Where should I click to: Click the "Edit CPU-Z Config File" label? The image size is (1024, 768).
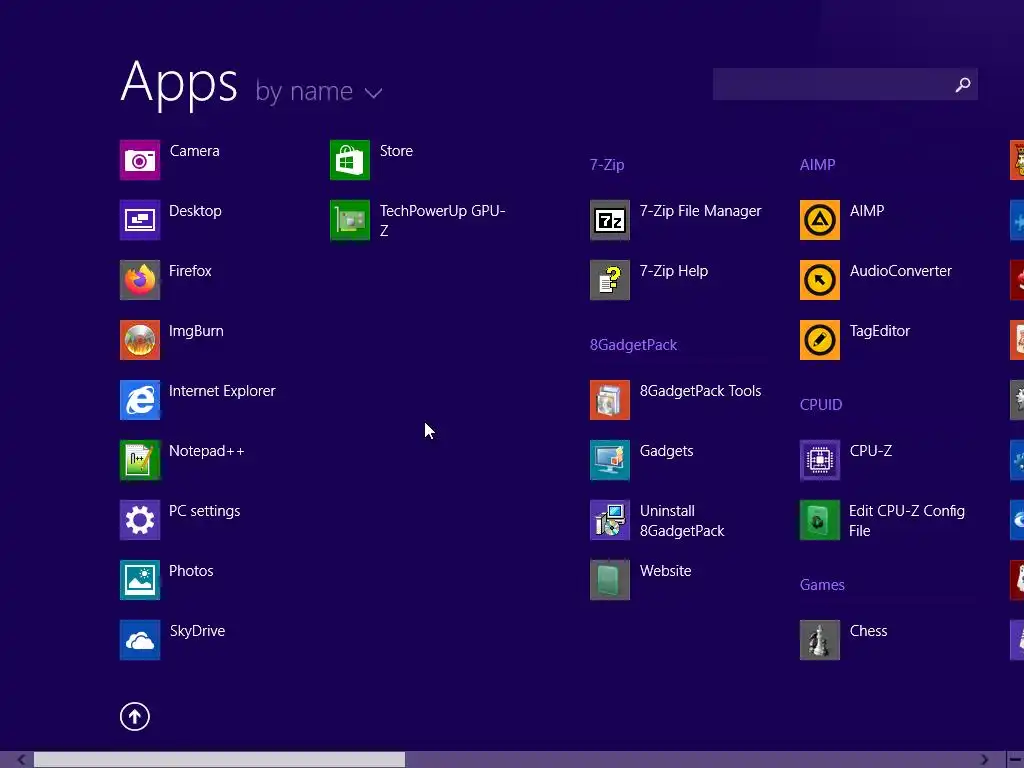[907, 520]
